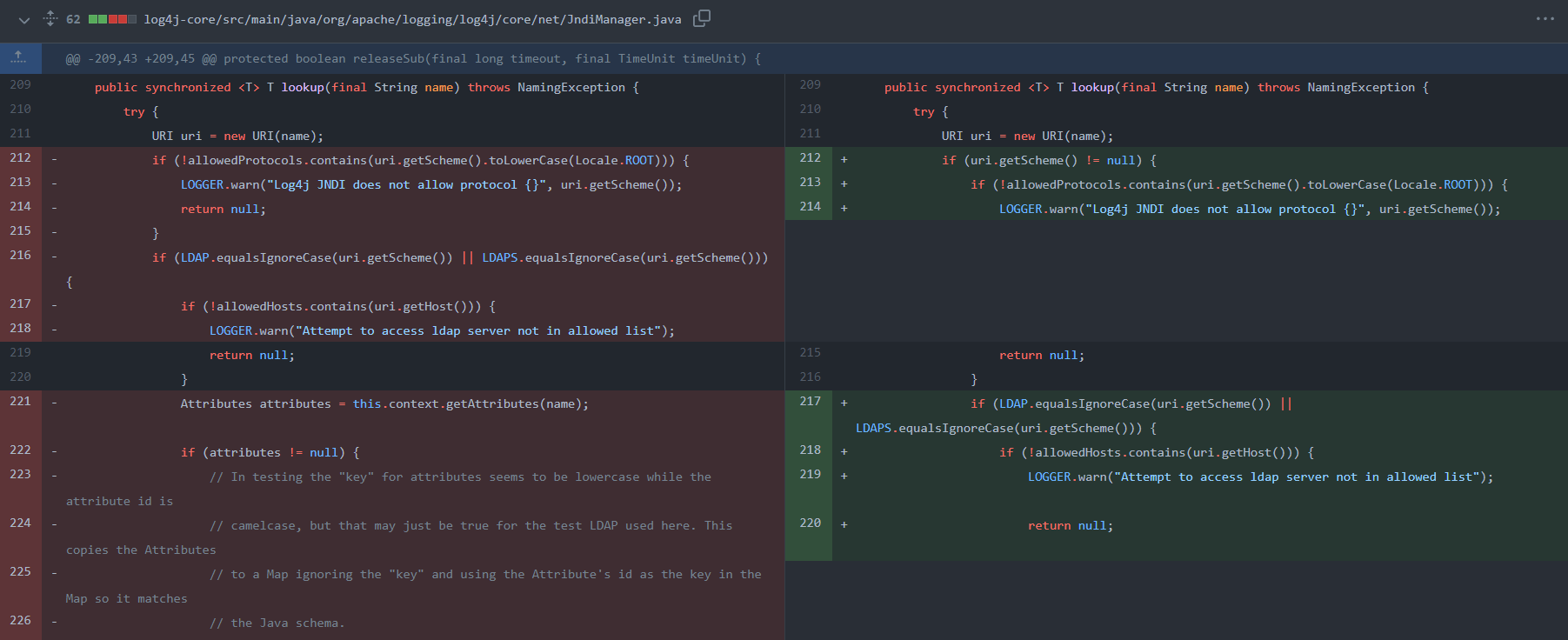
Task: Select removed line number 212 on left
Action: pos(21,158)
